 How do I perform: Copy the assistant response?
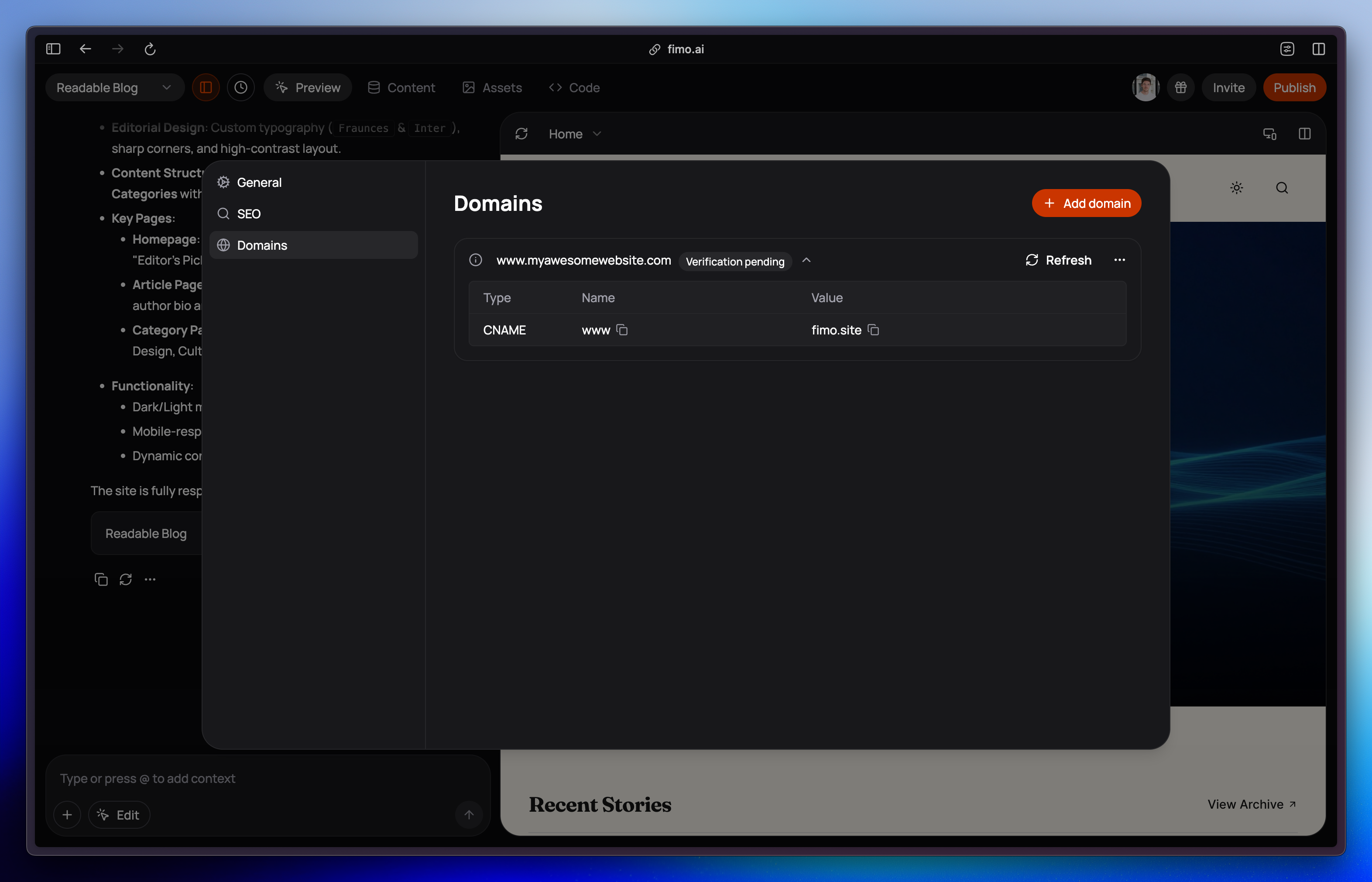coord(101,579)
